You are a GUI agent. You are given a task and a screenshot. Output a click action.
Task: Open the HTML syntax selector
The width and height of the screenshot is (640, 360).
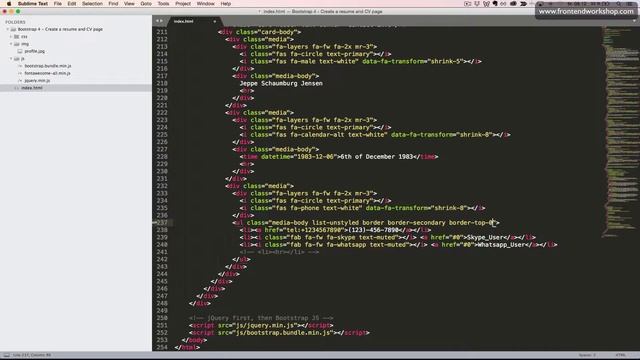(x=620, y=356)
